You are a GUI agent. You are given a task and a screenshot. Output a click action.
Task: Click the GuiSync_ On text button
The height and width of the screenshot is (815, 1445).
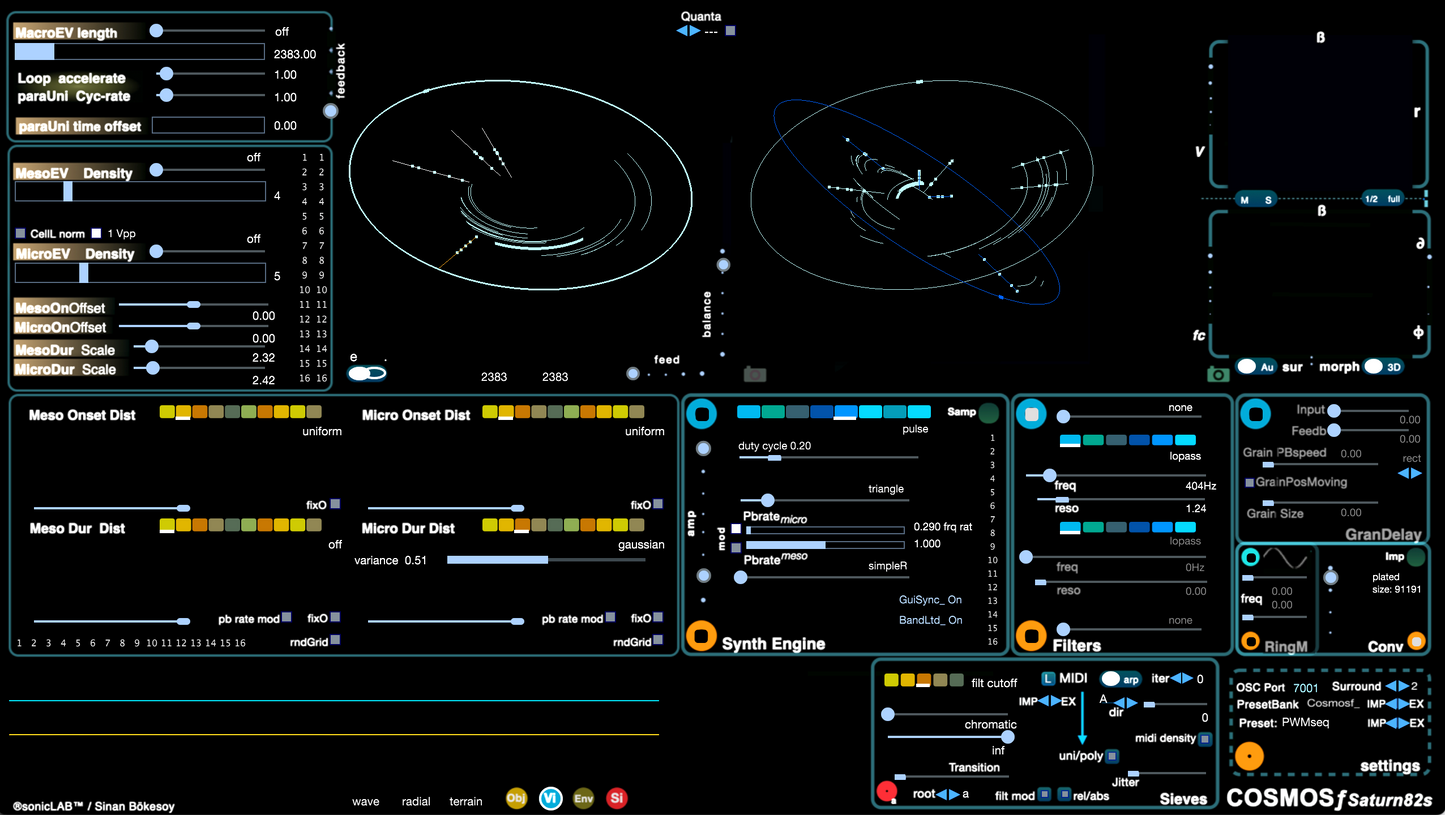click(929, 600)
